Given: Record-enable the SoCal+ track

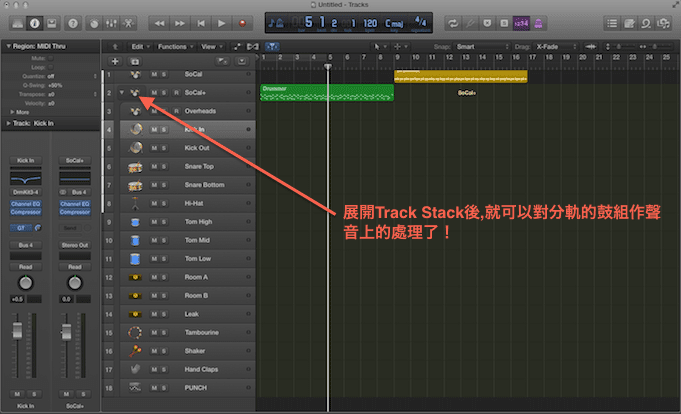Looking at the screenshot, I should coord(176,93).
